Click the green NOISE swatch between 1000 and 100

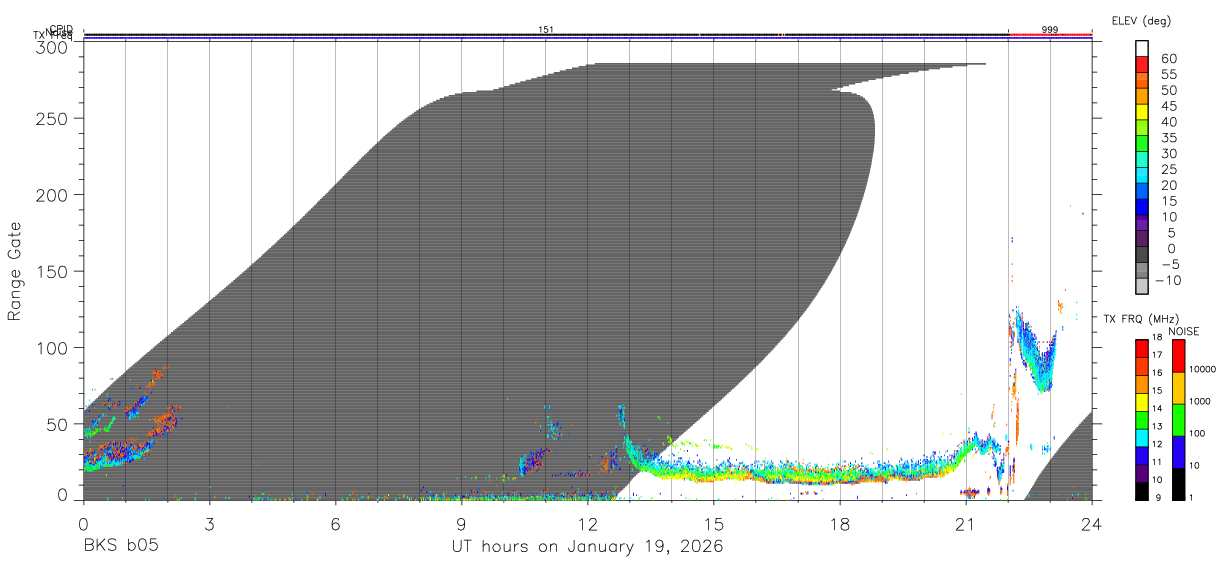click(1178, 419)
